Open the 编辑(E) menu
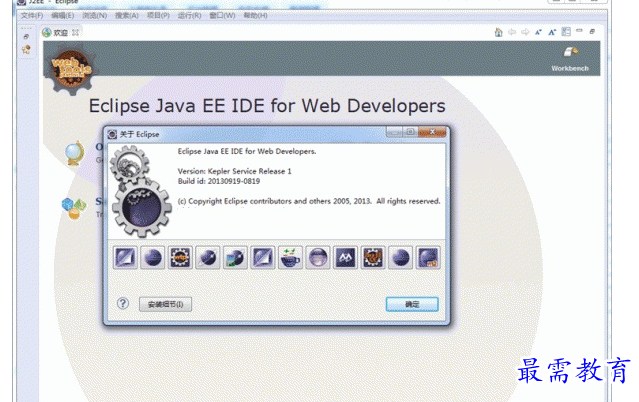639x402 pixels. coord(63,15)
